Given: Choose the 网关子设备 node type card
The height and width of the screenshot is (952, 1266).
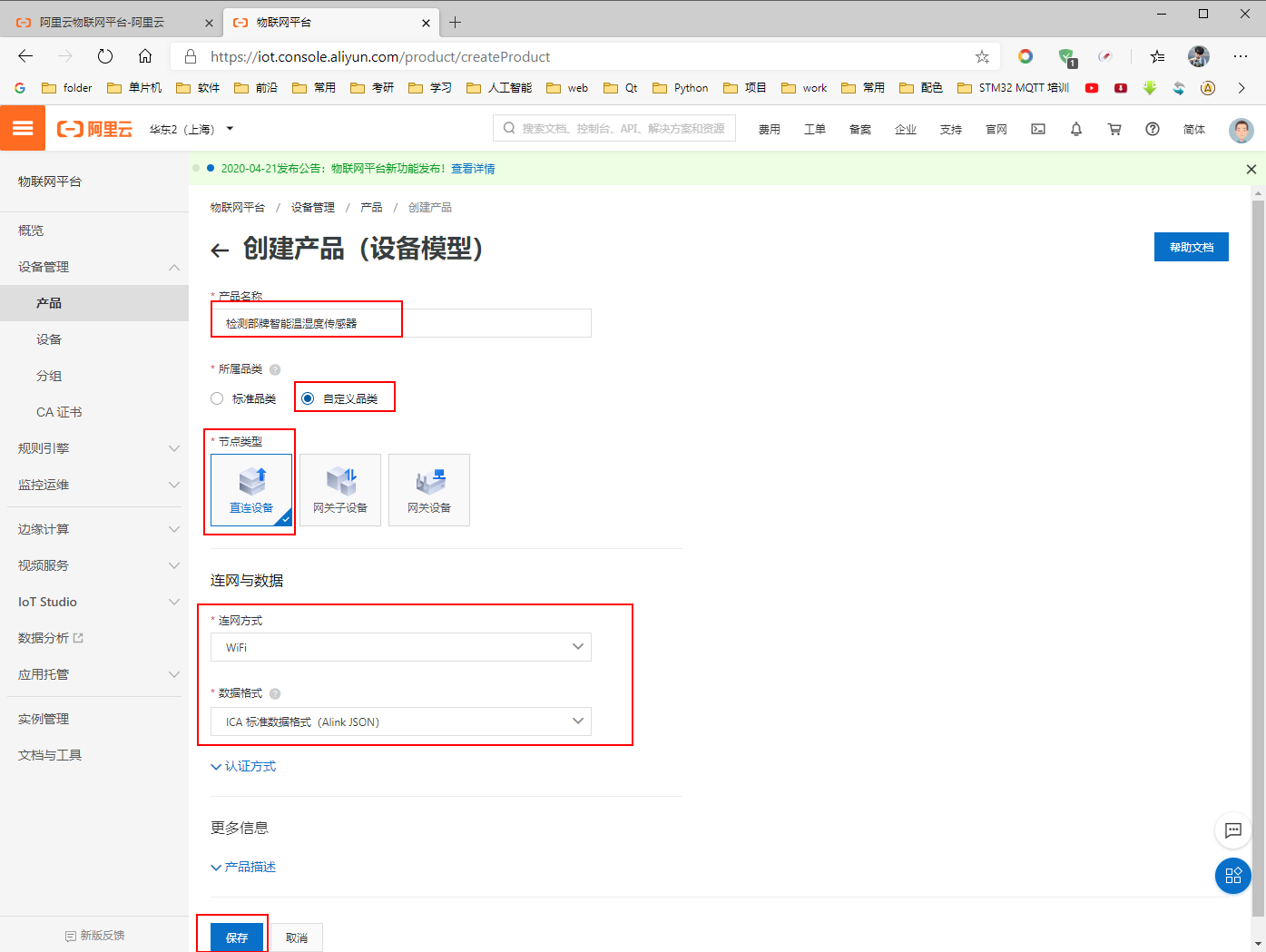Looking at the screenshot, I should tap(340, 490).
